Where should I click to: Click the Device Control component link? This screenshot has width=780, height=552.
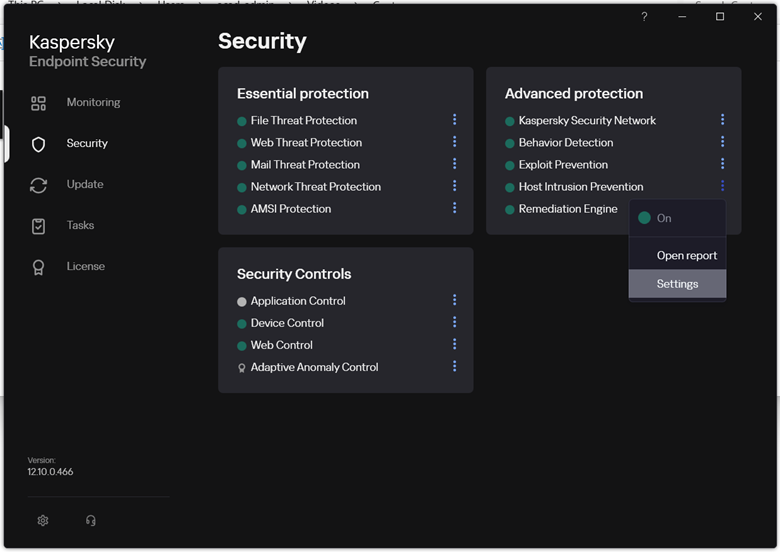pos(287,323)
